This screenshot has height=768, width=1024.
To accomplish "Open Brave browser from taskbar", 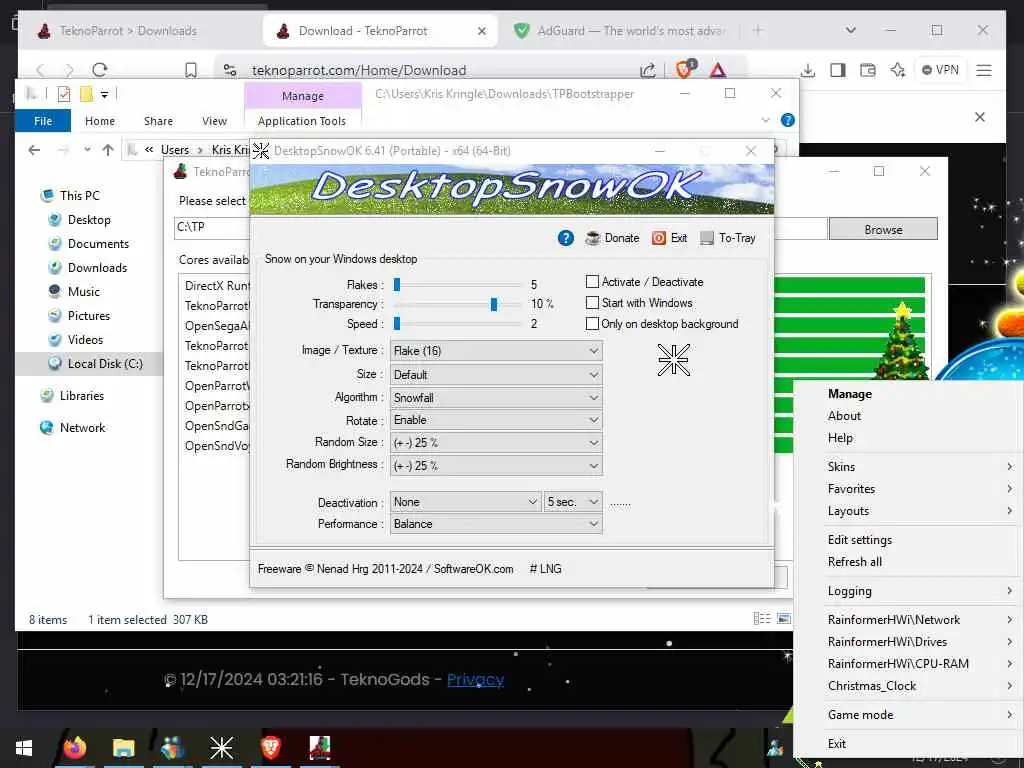I will pyautogui.click(x=270, y=748).
